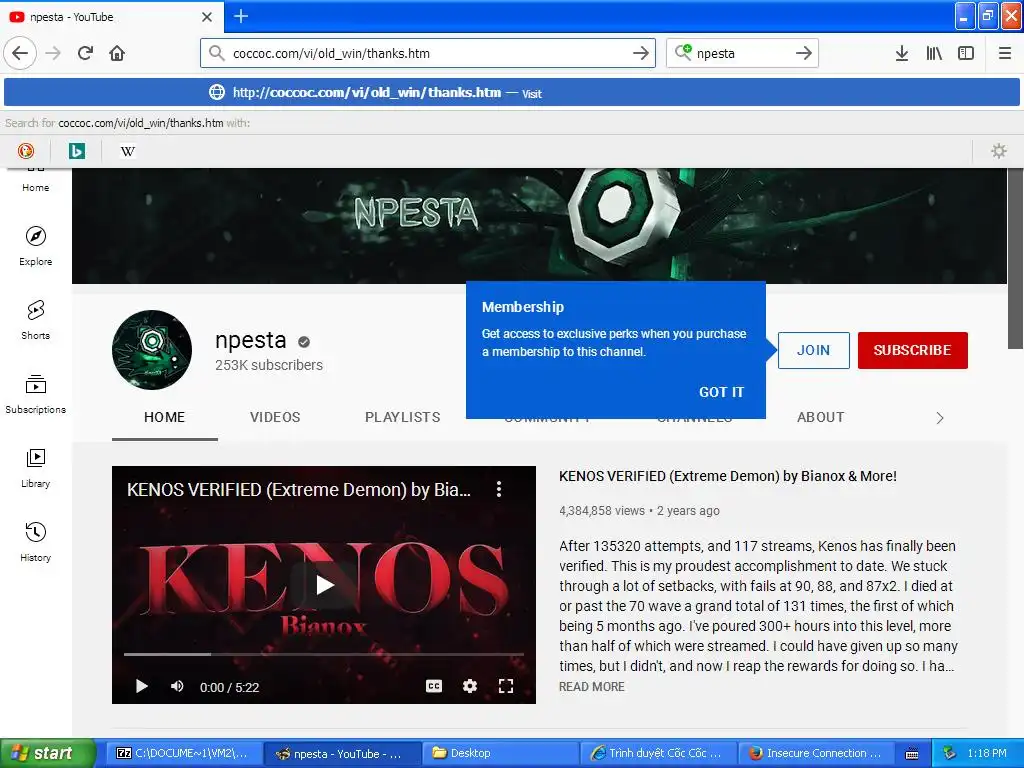Viewport: 1024px width, 768px height.
Task: Open search settings gear icon
Action: pyautogui.click(x=999, y=152)
